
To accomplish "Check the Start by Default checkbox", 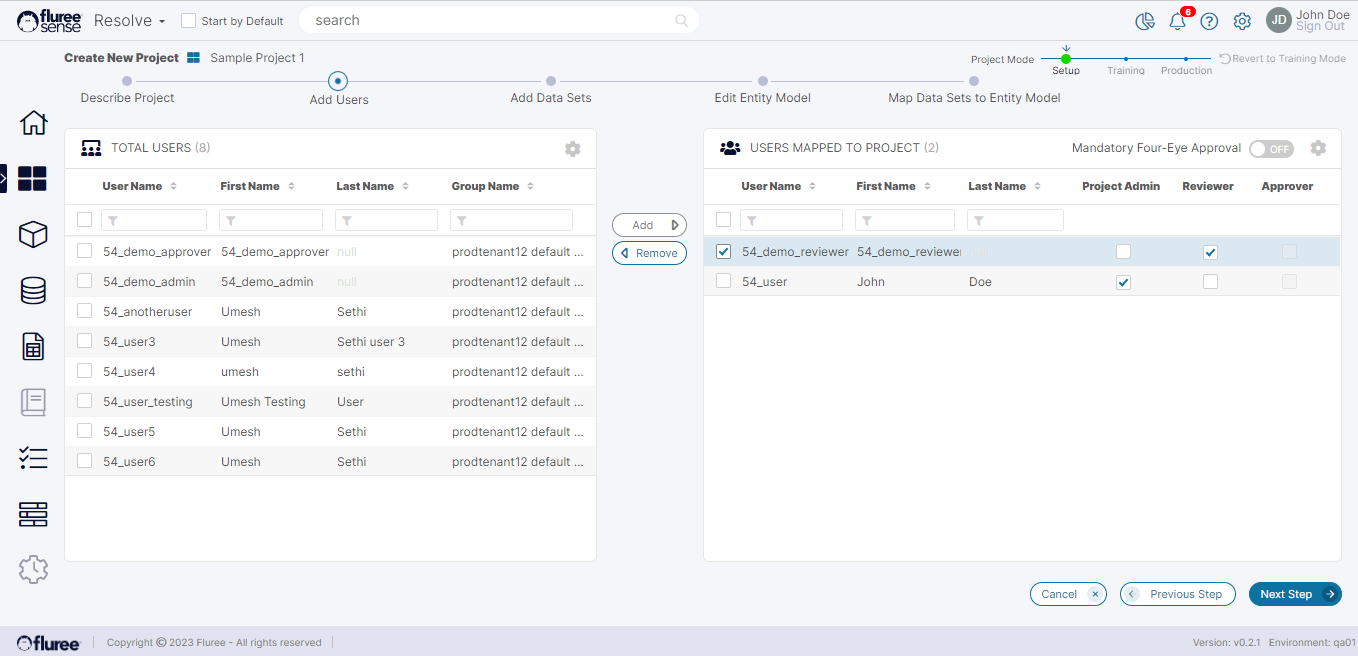I will 188,21.
